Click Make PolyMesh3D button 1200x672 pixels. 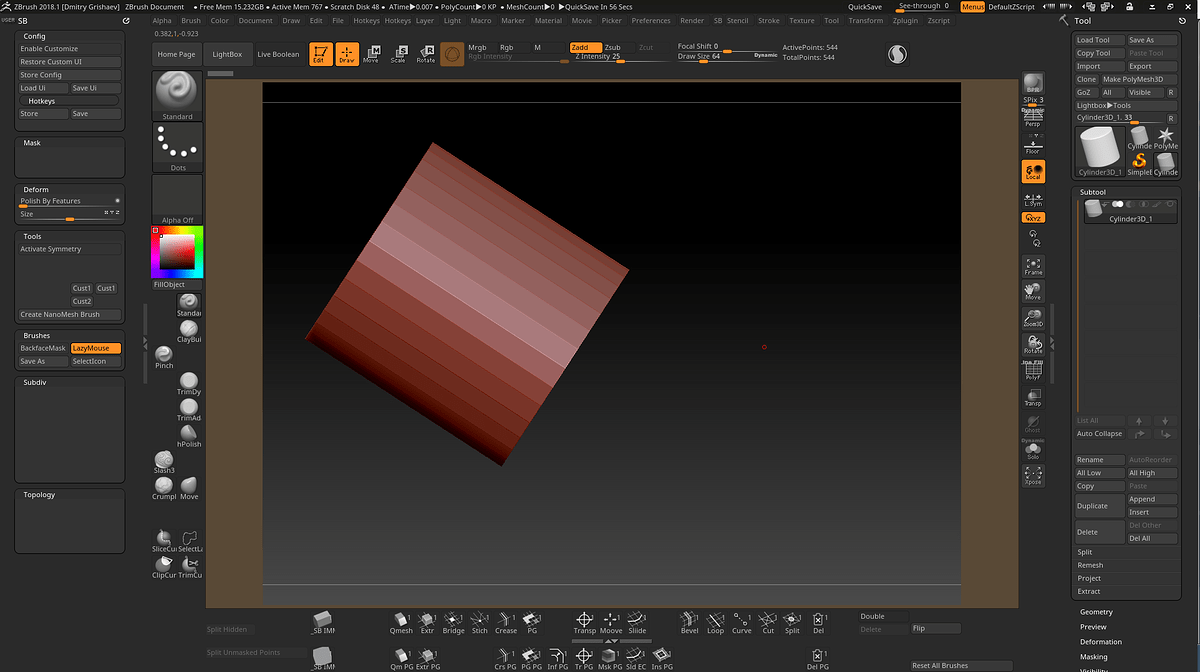tap(1139, 79)
